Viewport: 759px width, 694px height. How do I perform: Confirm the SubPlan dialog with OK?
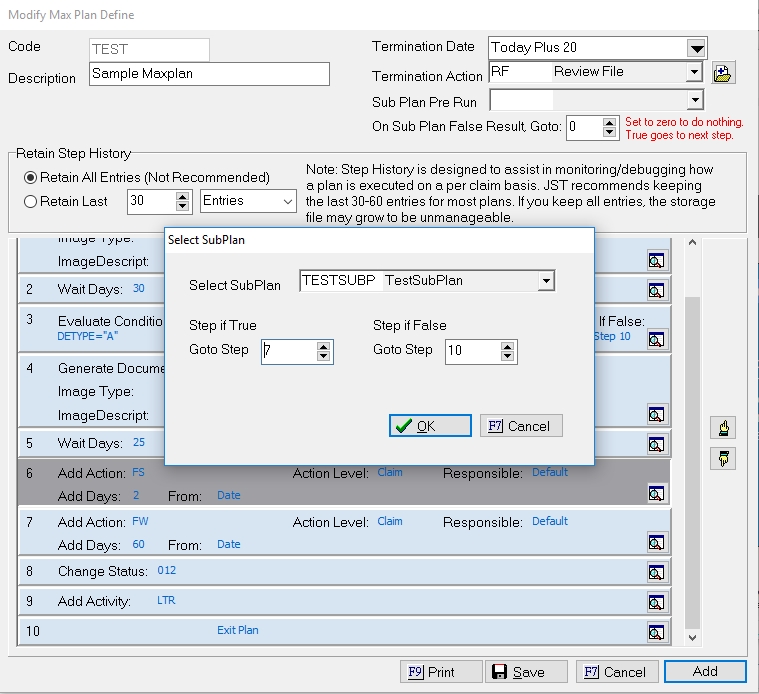tap(430, 426)
